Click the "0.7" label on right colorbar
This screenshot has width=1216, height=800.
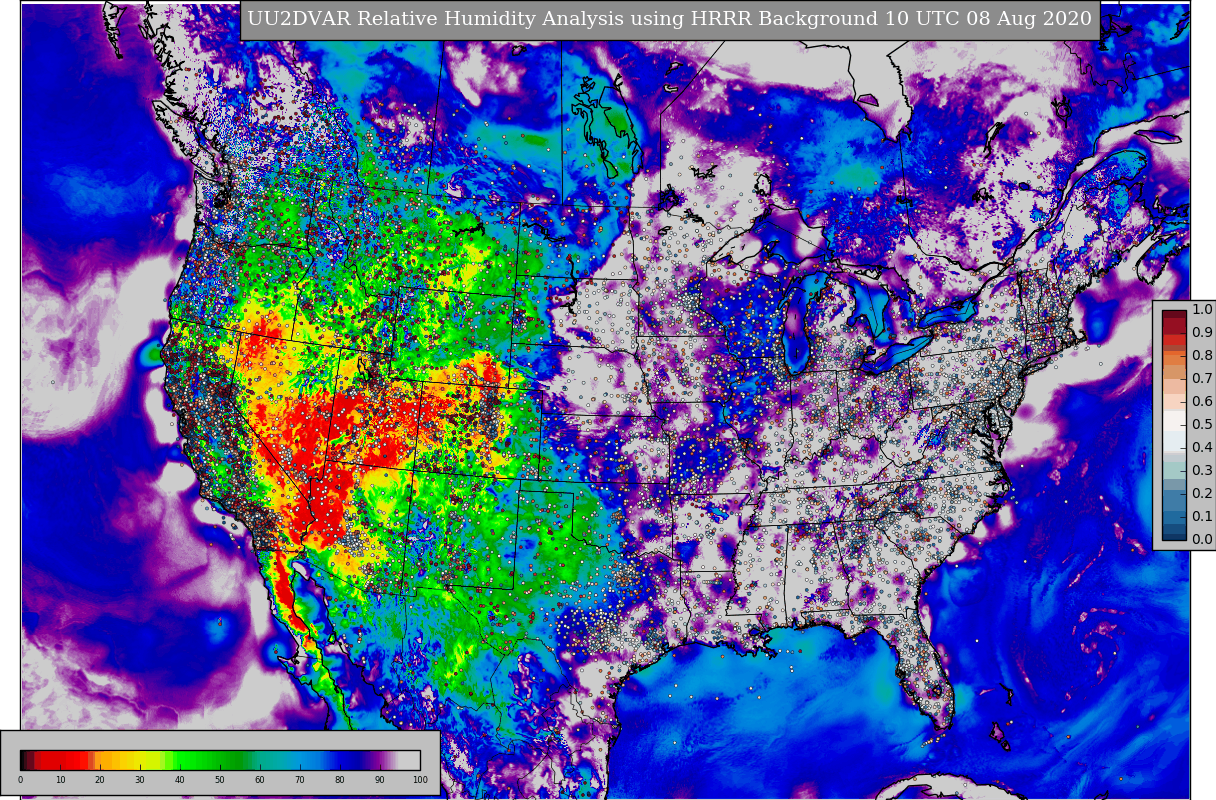click(x=1201, y=379)
